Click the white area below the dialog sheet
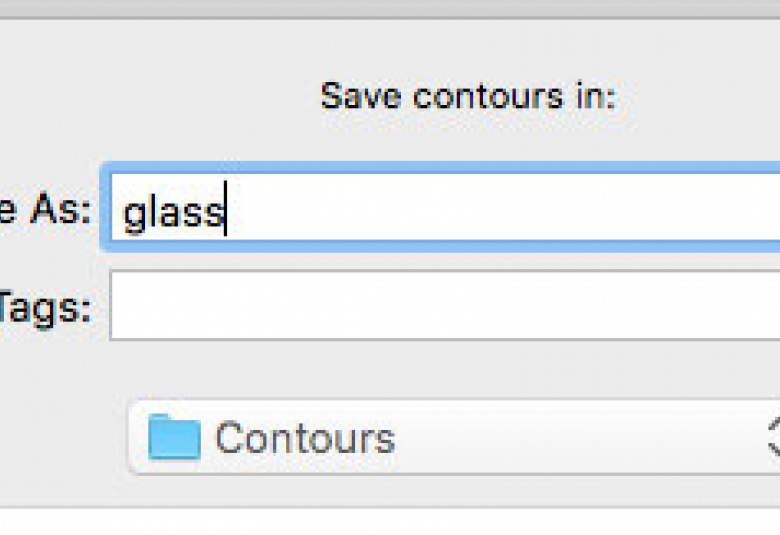Viewport: 780px width, 535px height. pos(390,523)
